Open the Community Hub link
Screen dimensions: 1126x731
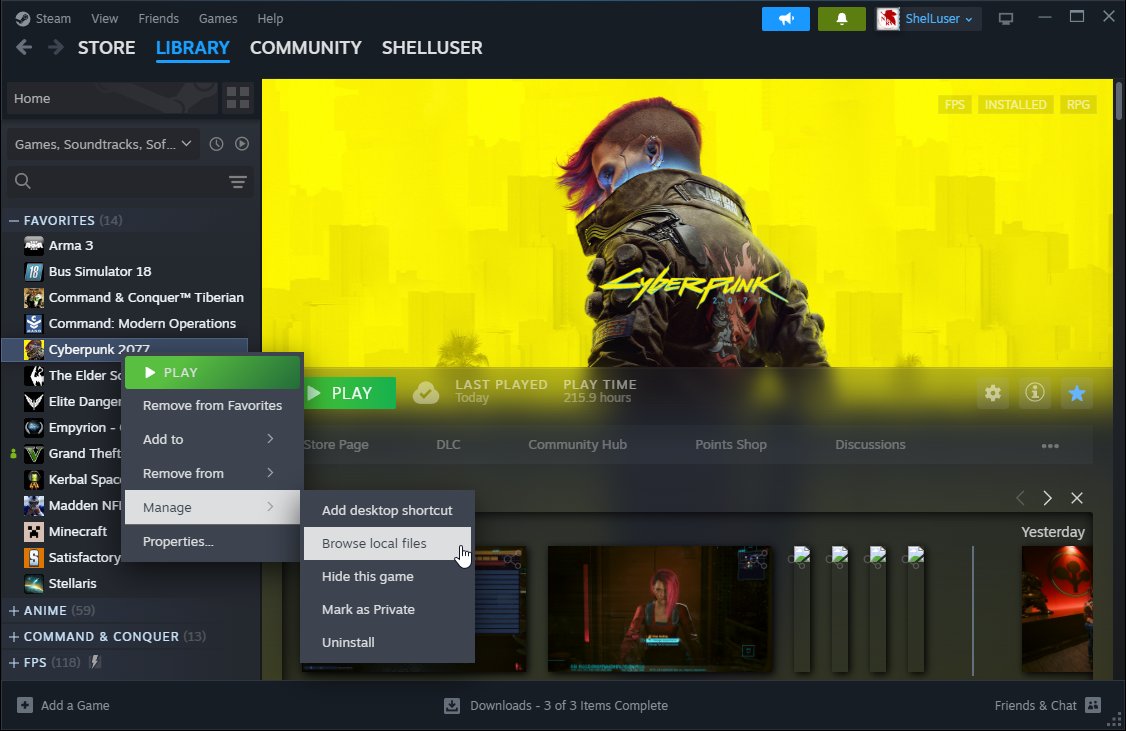(x=577, y=444)
